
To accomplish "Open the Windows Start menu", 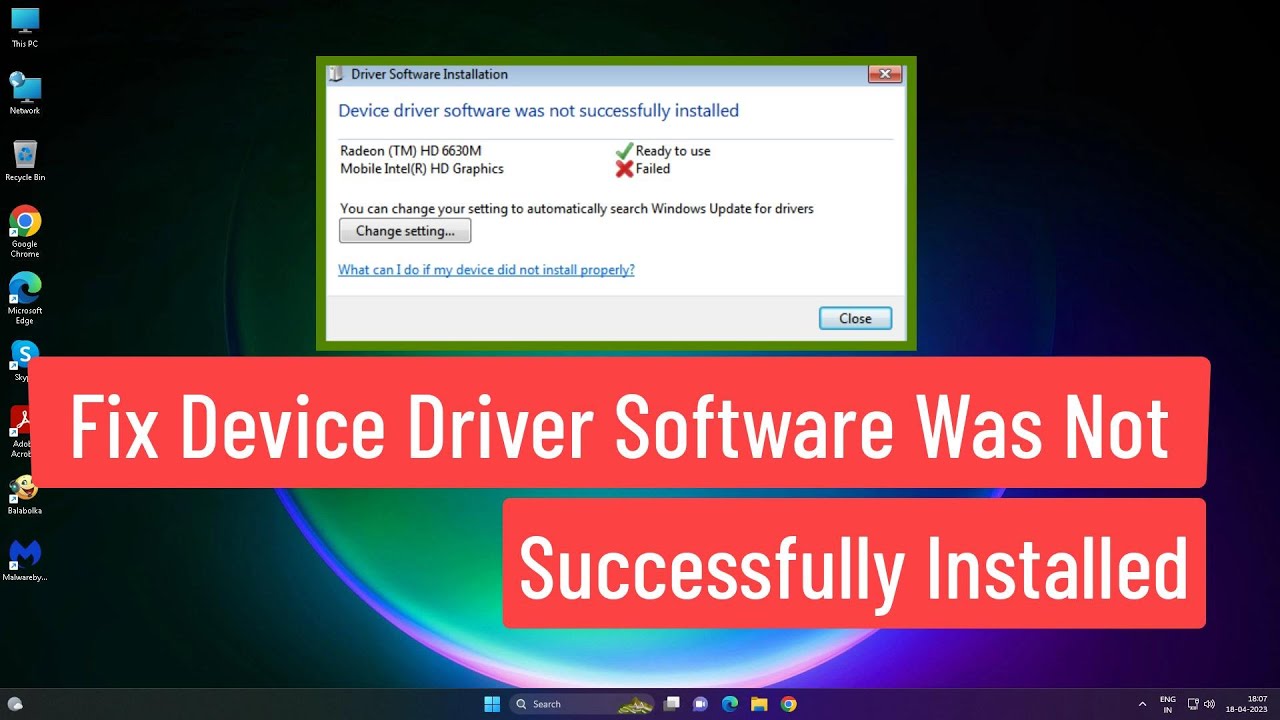I will click(492, 704).
